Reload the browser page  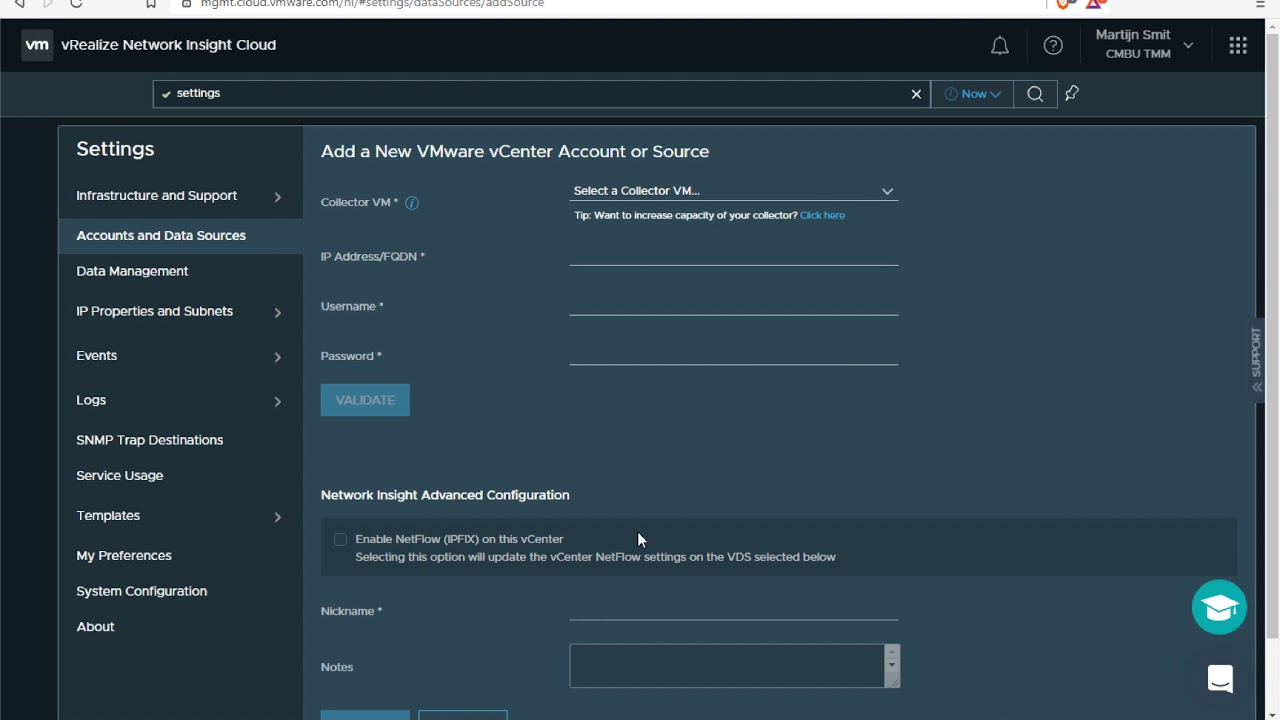tap(76, 4)
